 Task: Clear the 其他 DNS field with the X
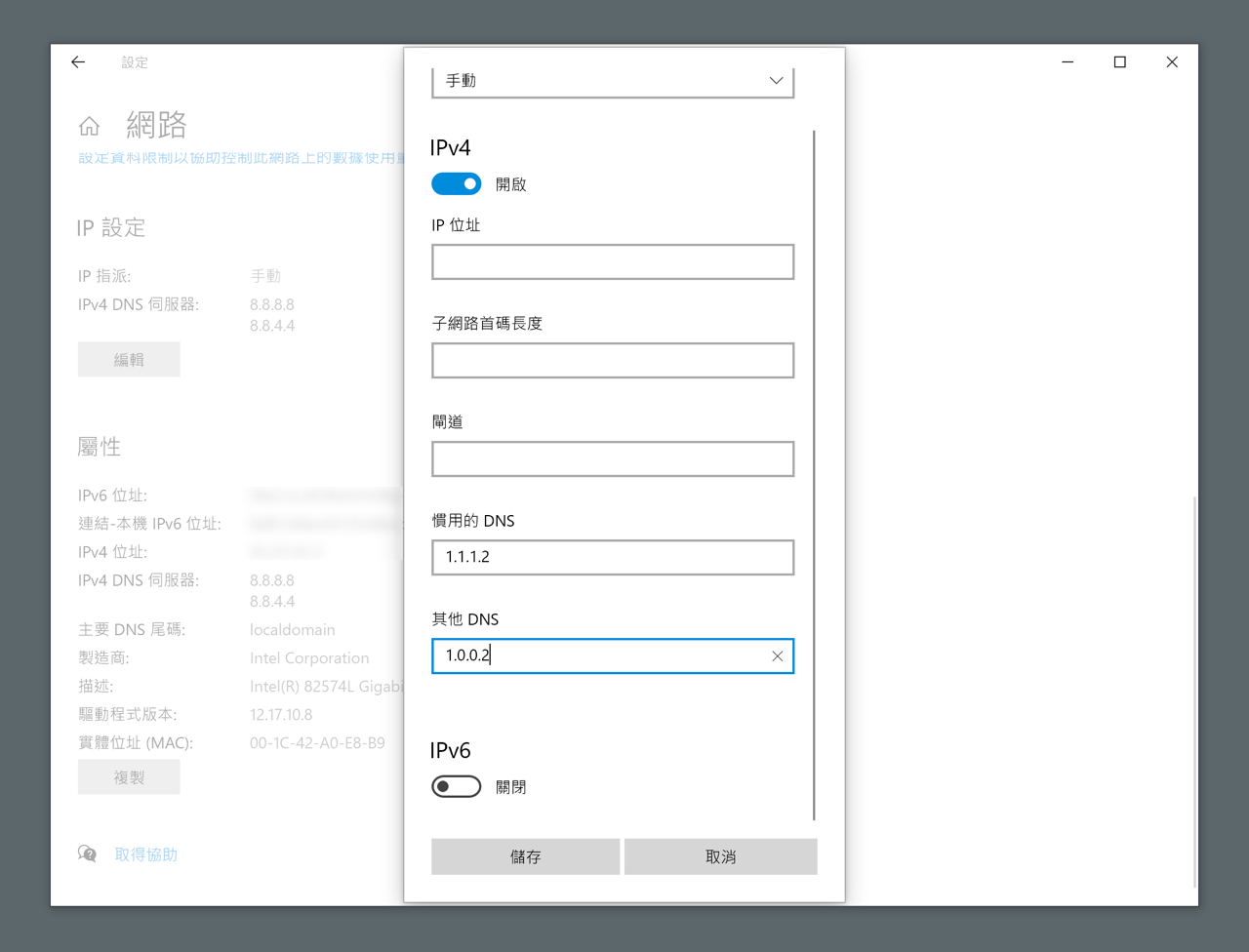pyautogui.click(x=777, y=656)
